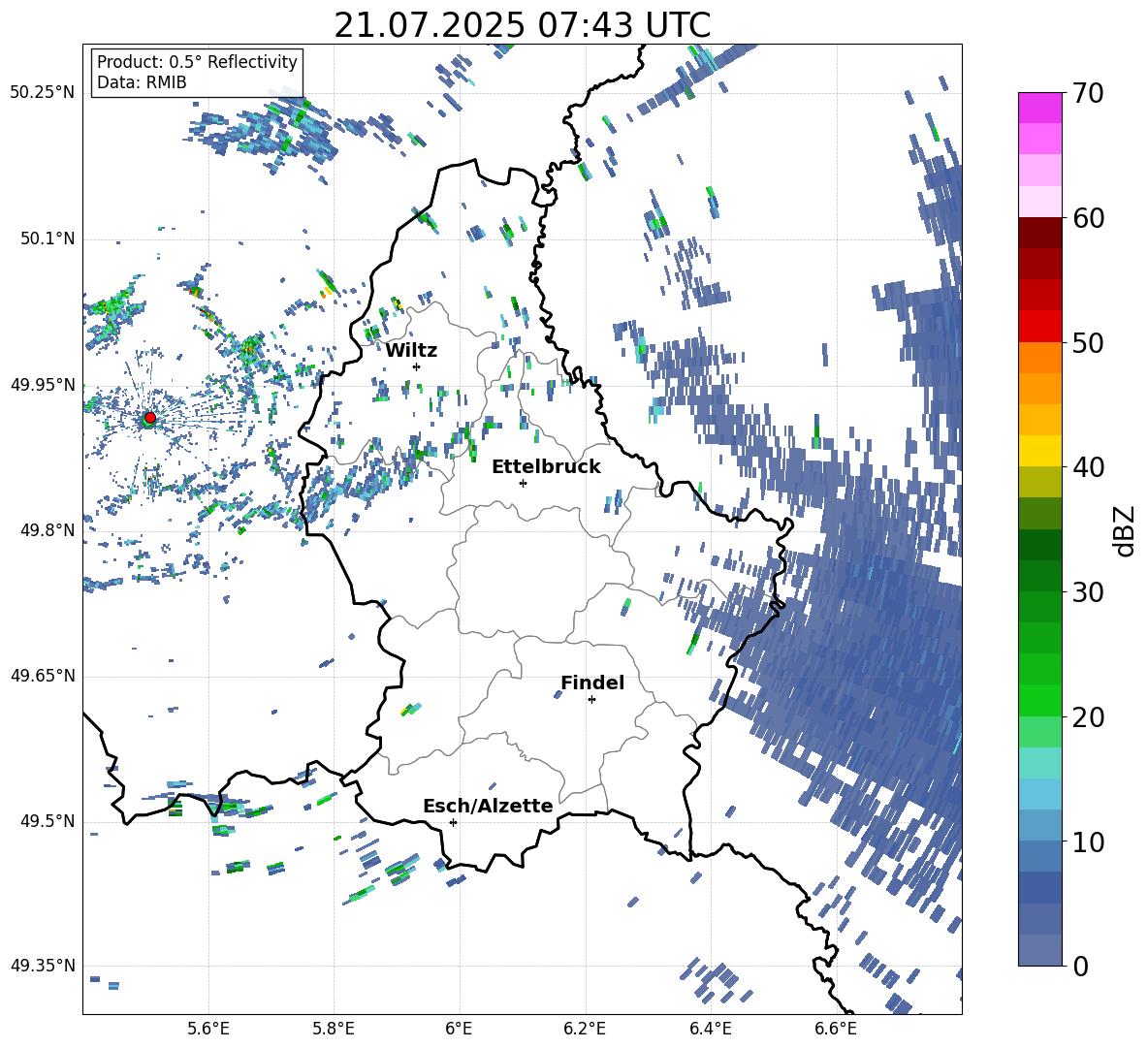Click the magenta top colorbar swatch
Viewport: 1148px width, 1048px height.
tap(1039, 108)
